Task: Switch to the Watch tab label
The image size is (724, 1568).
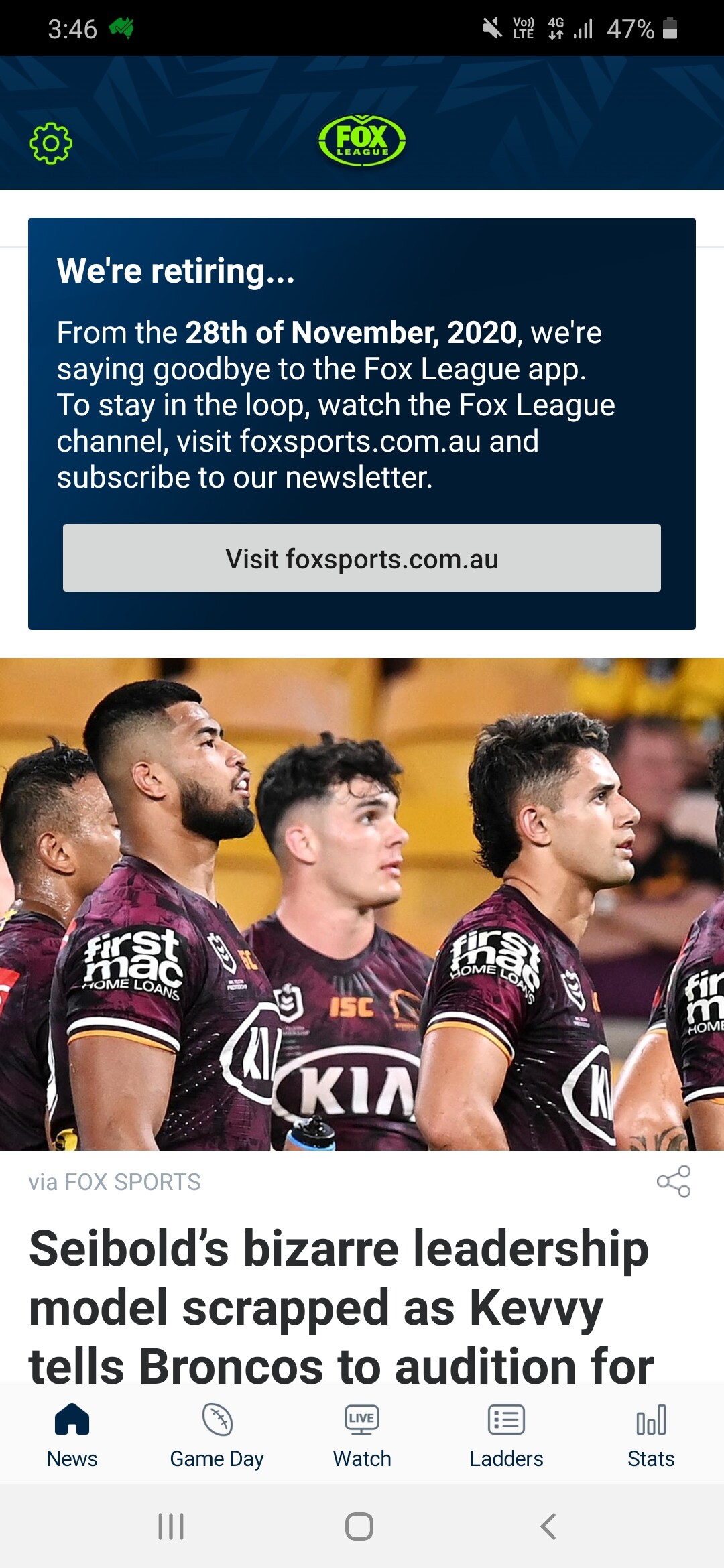Action: (362, 1459)
